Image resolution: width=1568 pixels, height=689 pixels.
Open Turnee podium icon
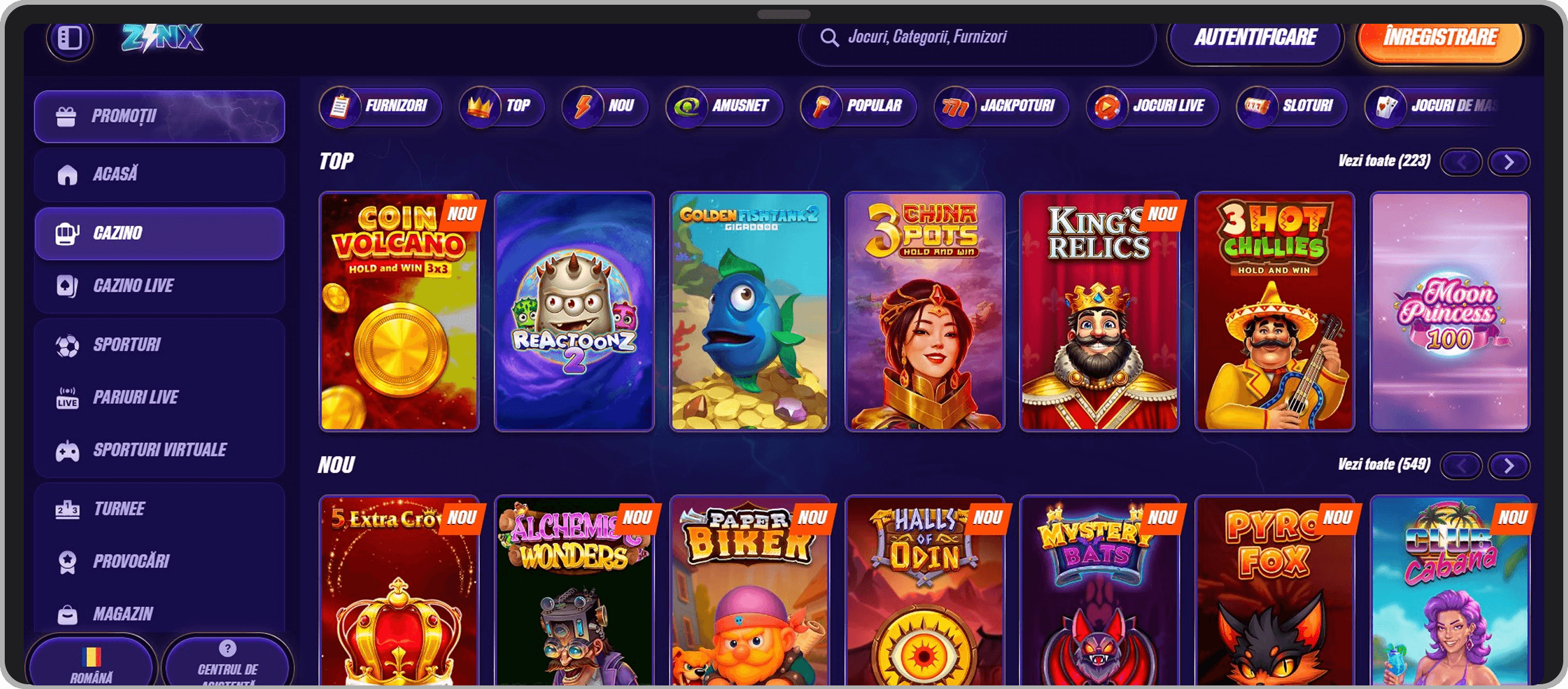[x=67, y=509]
